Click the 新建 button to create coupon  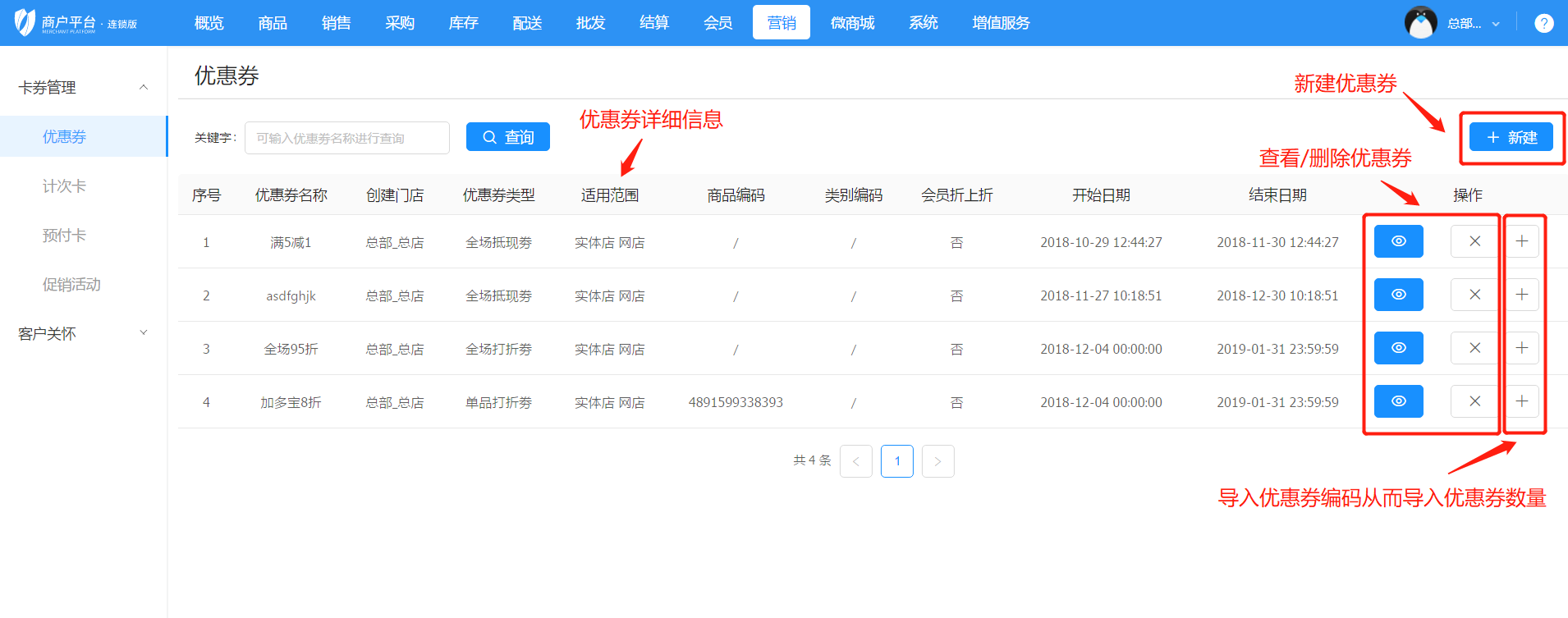click(x=1511, y=137)
